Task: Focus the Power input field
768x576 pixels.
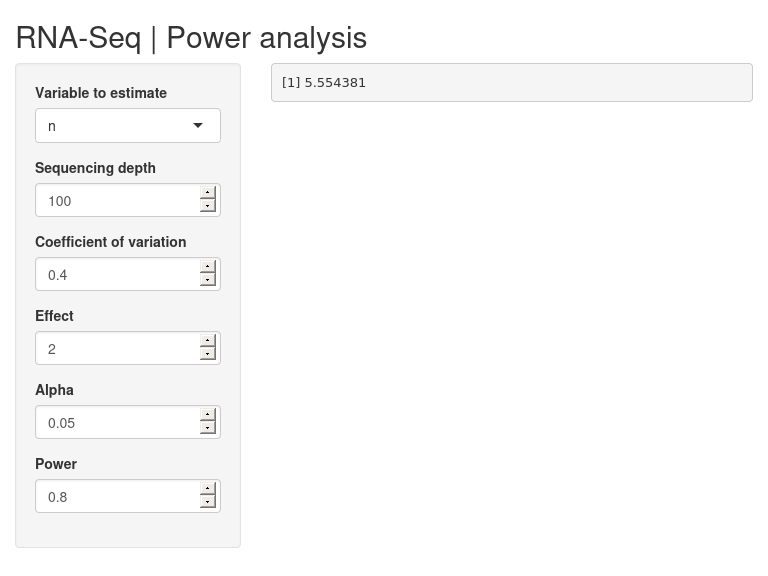Action: tap(118, 496)
